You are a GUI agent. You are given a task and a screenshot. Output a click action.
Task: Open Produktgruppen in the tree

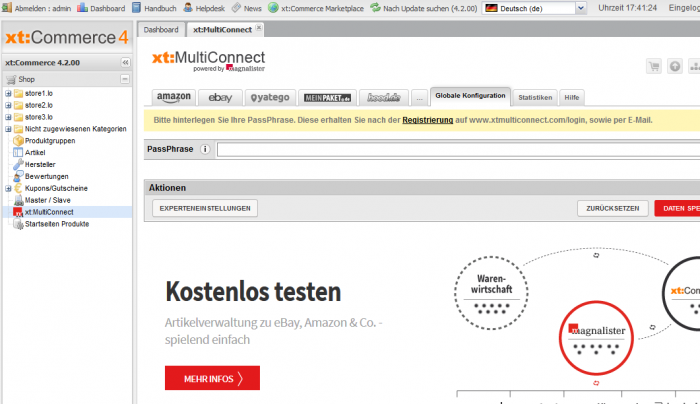coord(45,141)
